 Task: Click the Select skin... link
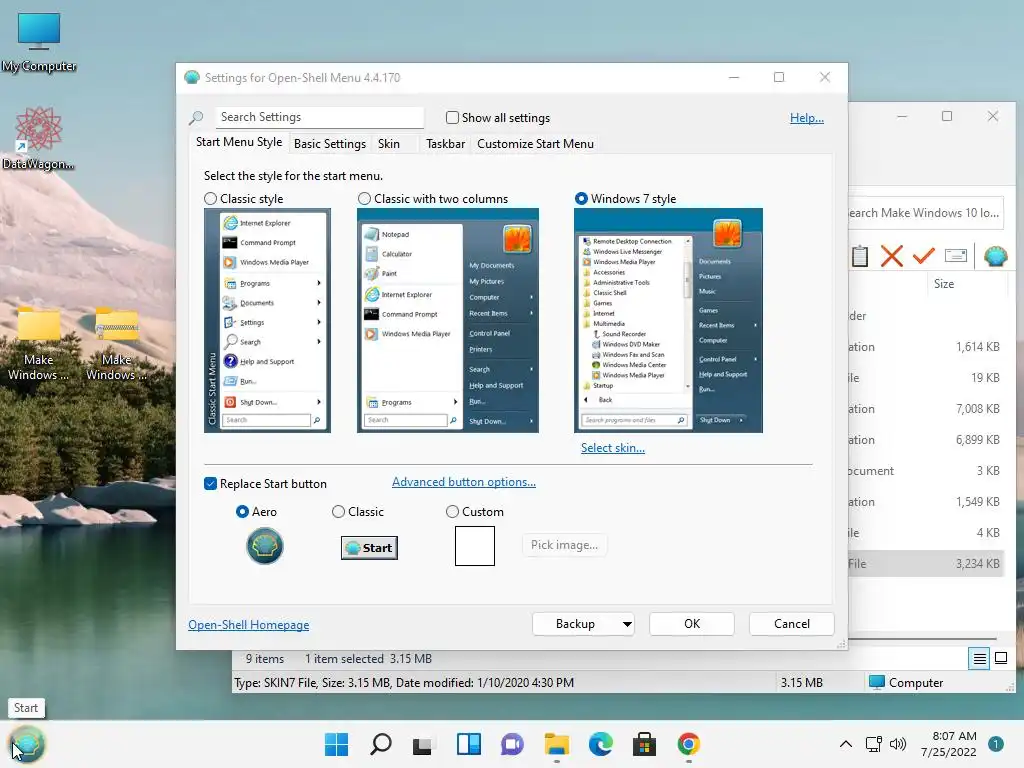point(613,448)
